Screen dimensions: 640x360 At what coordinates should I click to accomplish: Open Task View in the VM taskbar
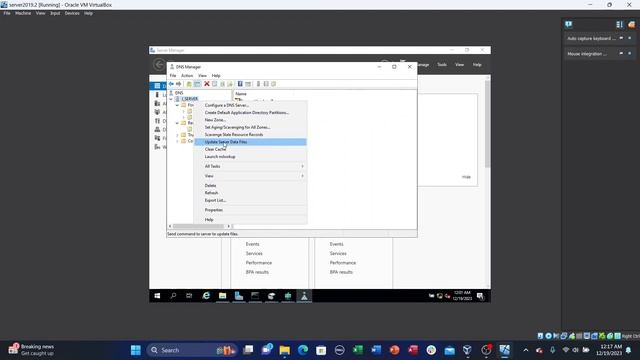[x=189, y=296]
